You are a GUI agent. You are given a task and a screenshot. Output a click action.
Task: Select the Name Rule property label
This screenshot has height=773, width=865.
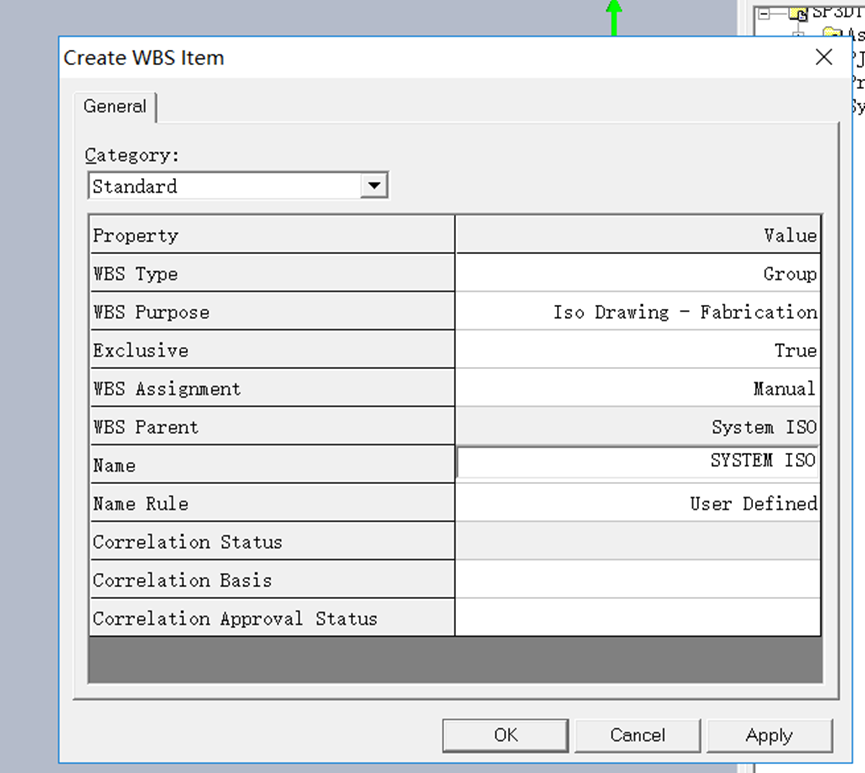click(273, 503)
